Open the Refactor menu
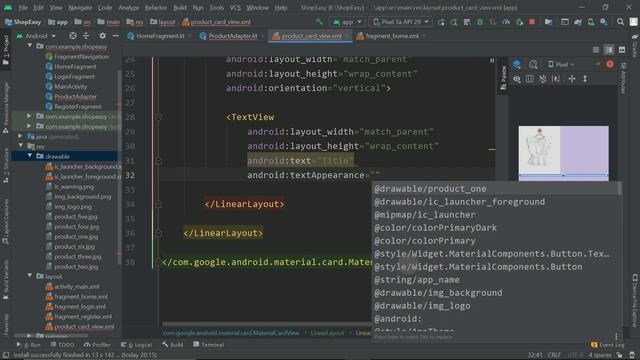The image size is (640, 360). pos(156,7)
